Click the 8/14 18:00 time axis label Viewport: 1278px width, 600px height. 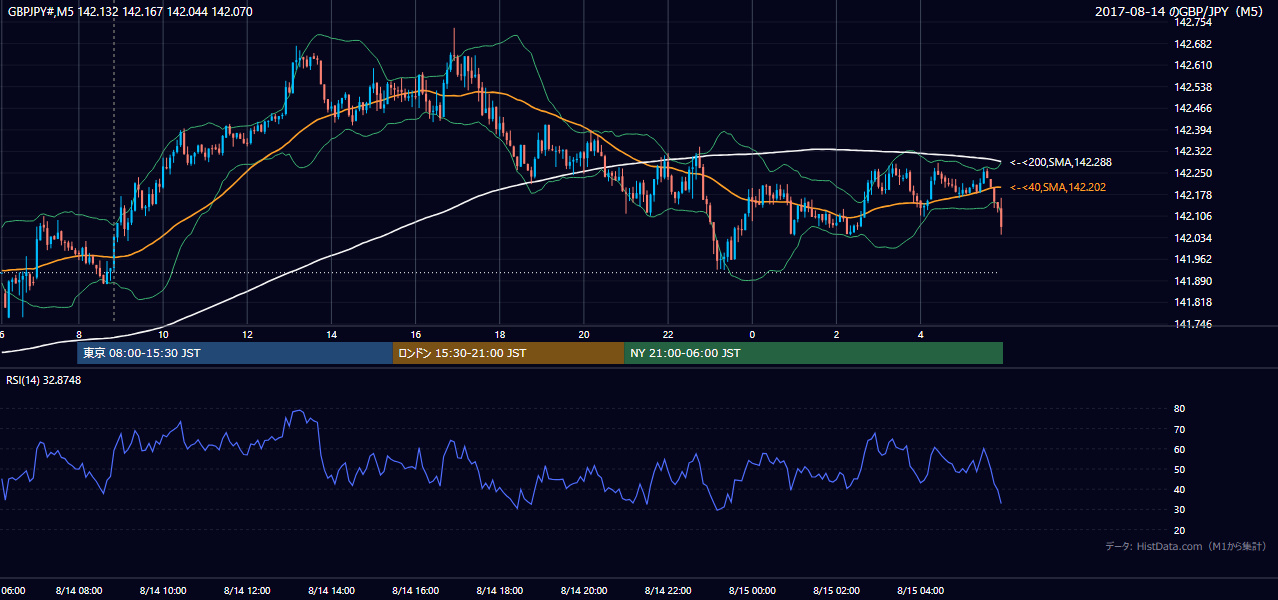point(499,590)
